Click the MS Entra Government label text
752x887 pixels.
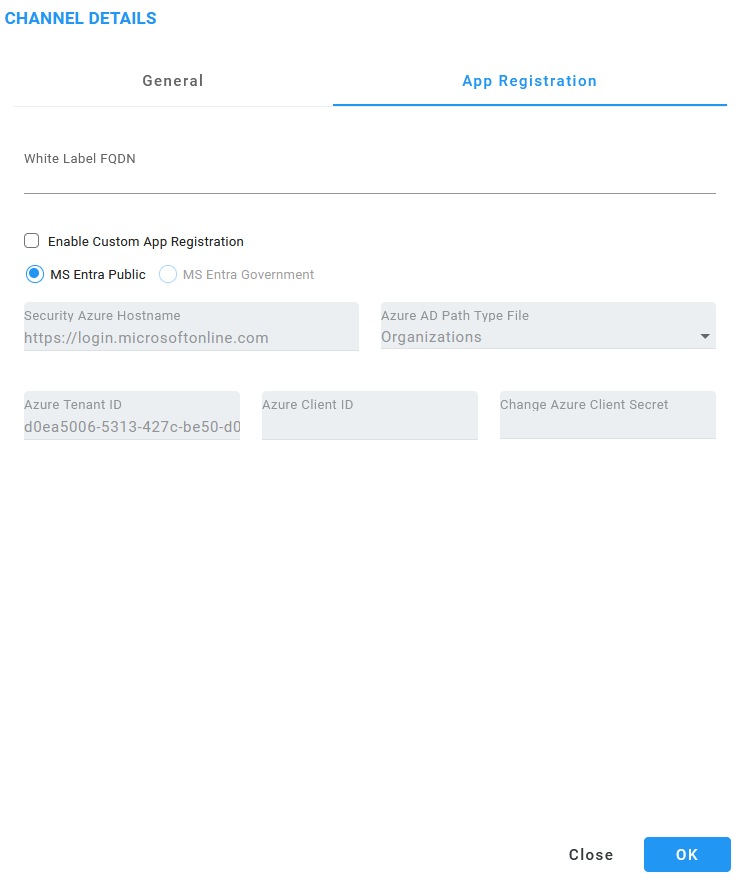tap(248, 275)
